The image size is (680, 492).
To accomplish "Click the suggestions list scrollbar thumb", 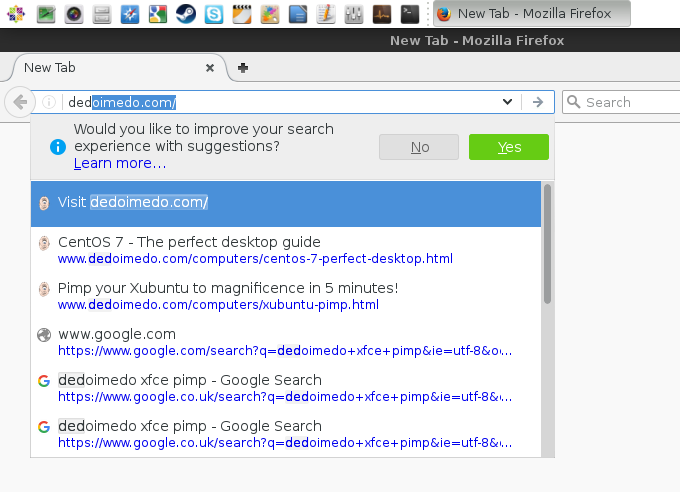I will (547, 244).
